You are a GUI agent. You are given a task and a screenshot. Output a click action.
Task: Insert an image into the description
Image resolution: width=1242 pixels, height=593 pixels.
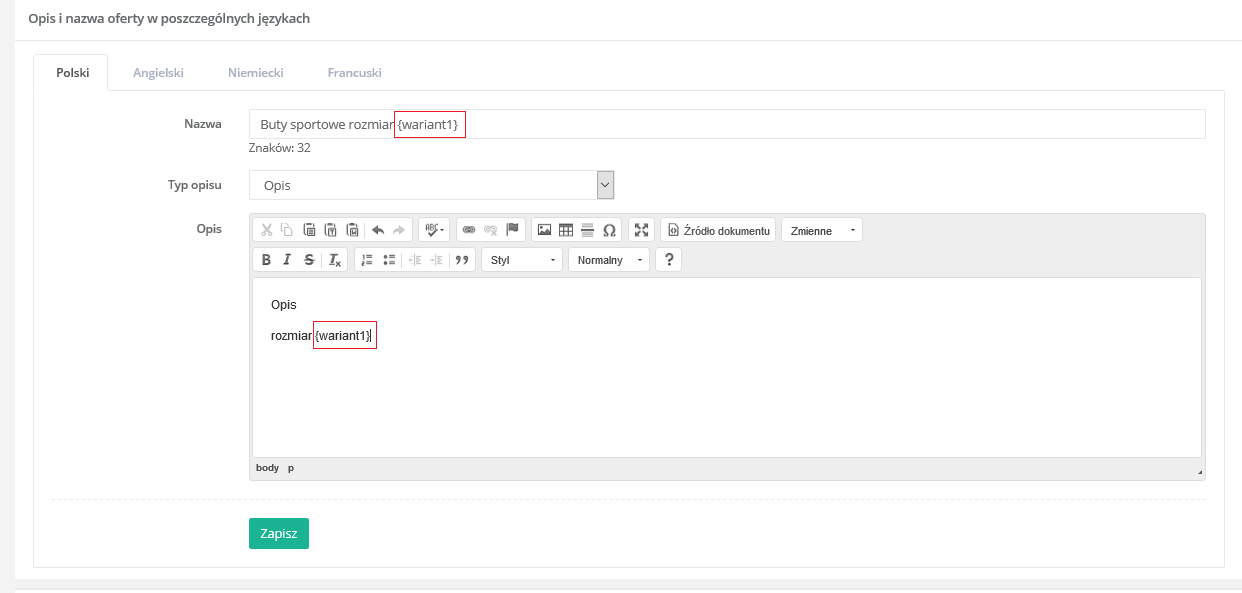[544, 230]
